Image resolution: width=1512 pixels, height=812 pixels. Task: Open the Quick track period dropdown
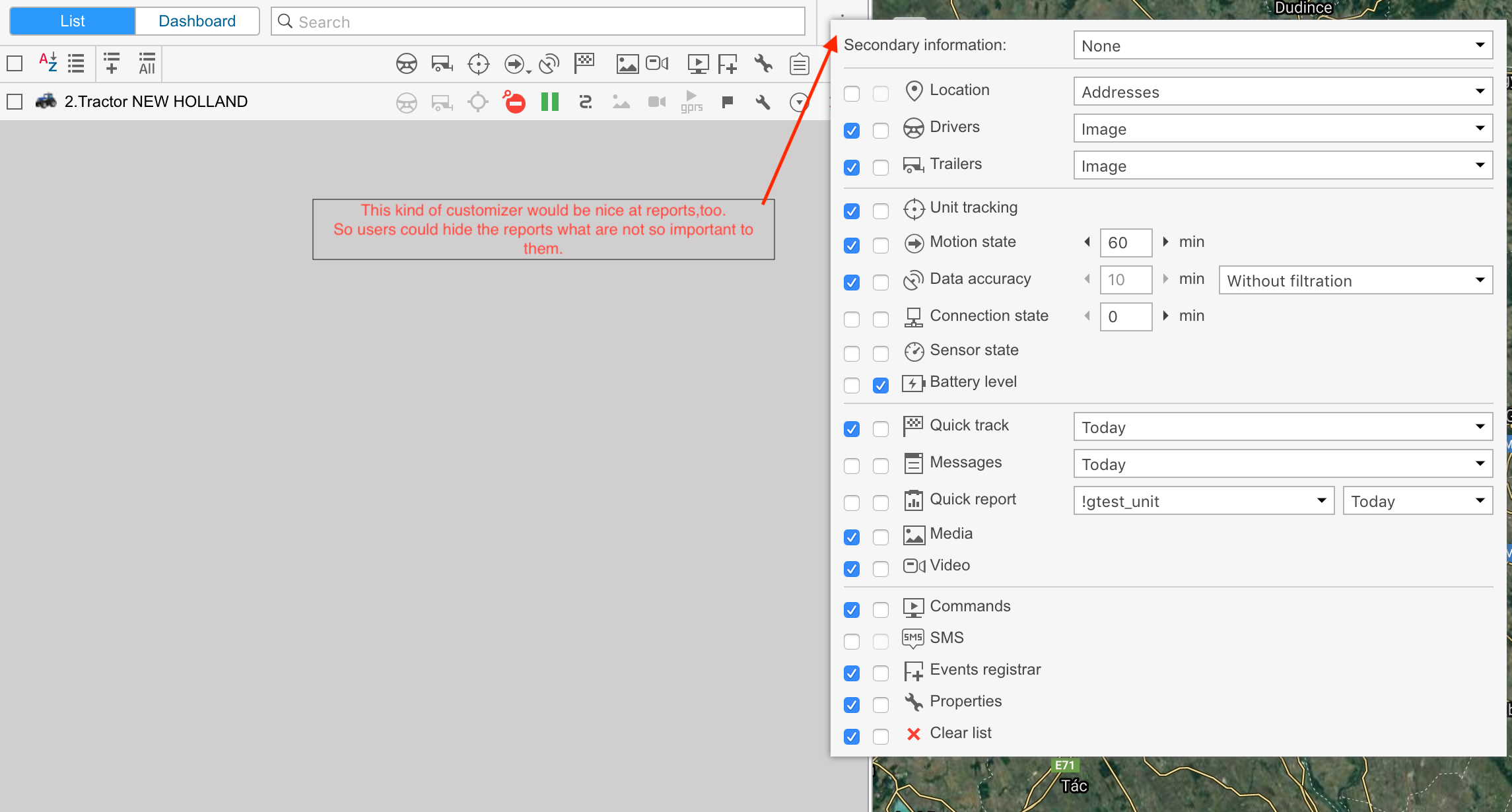(1282, 427)
